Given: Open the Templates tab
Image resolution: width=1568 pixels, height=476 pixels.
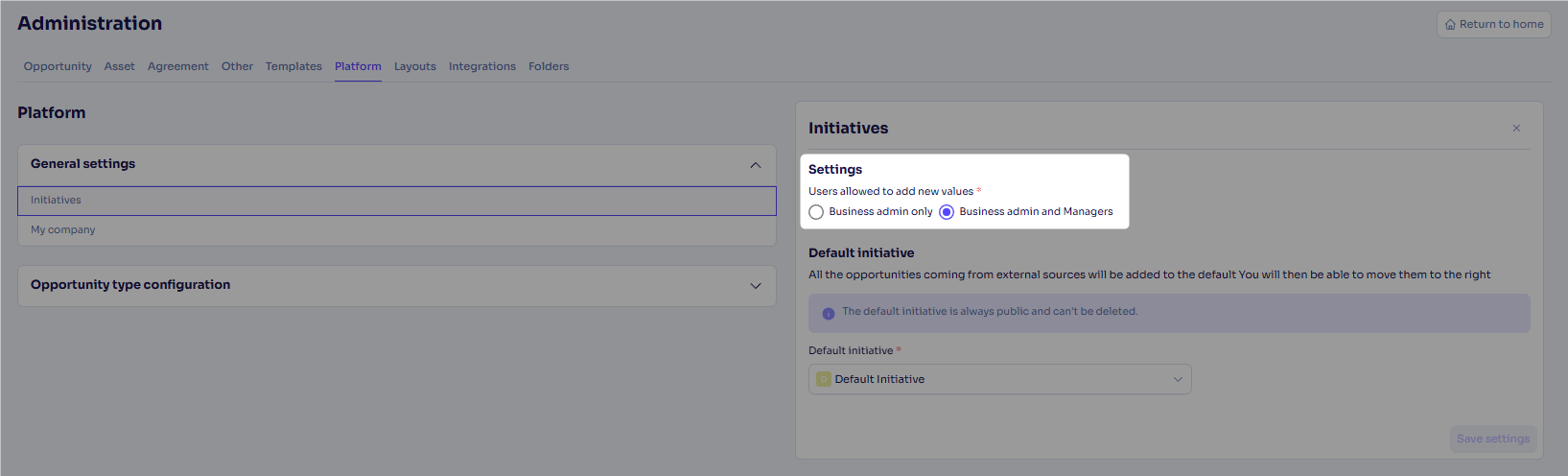Looking at the screenshot, I should (x=293, y=66).
